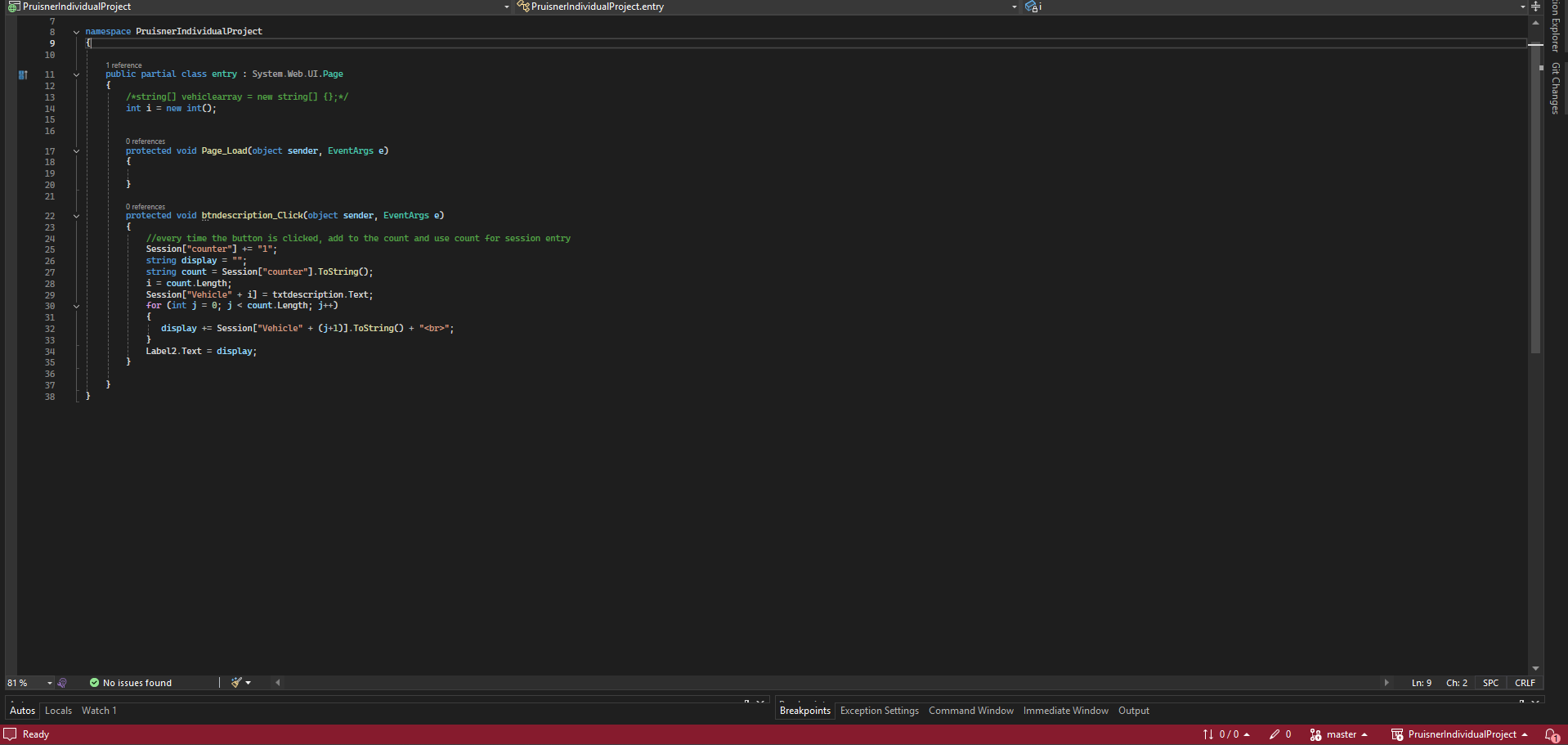This screenshot has width=1568, height=745.
Task: Click the '1 reference' CodeLens link above class entry
Action: (123, 65)
